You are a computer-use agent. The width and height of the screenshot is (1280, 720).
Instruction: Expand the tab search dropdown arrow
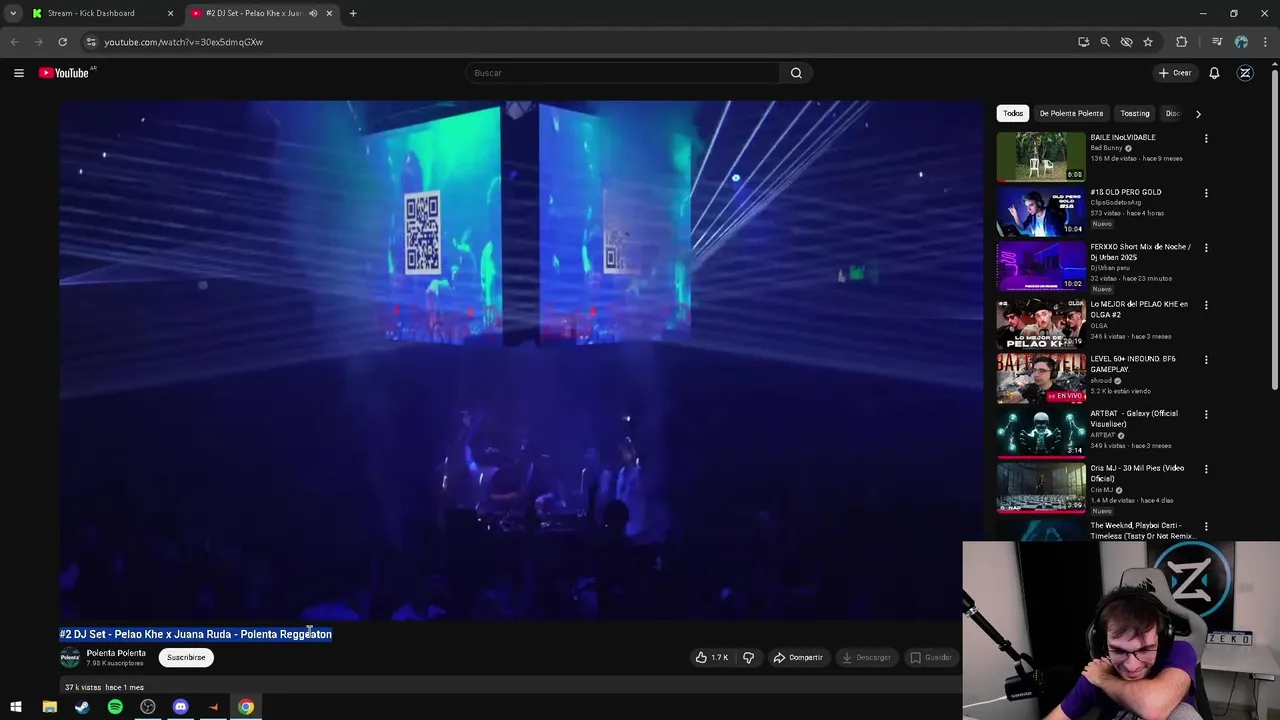(x=12, y=13)
